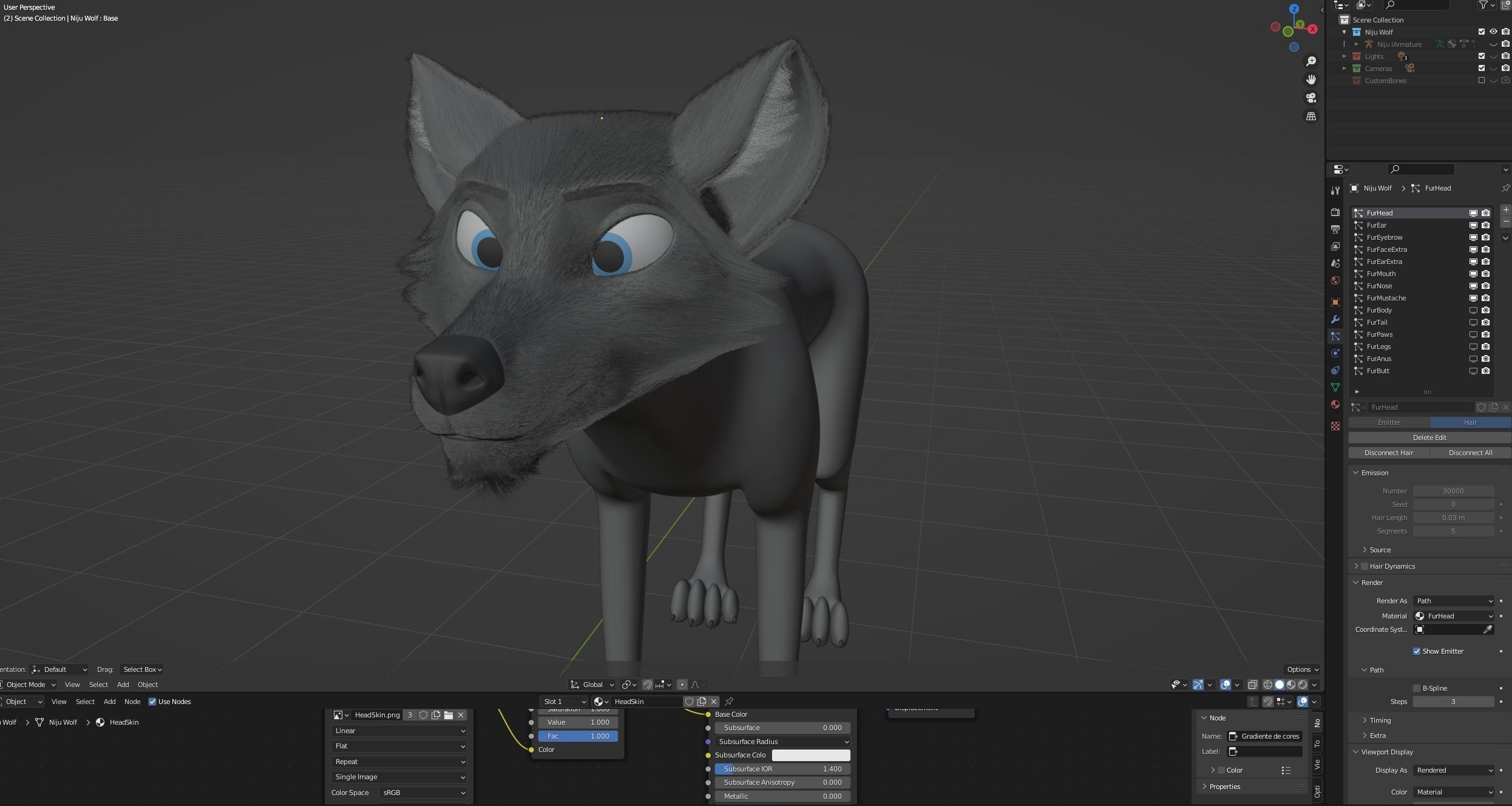Open the Slot 1 material slot dropdown
The image size is (1512, 806).
click(x=564, y=702)
